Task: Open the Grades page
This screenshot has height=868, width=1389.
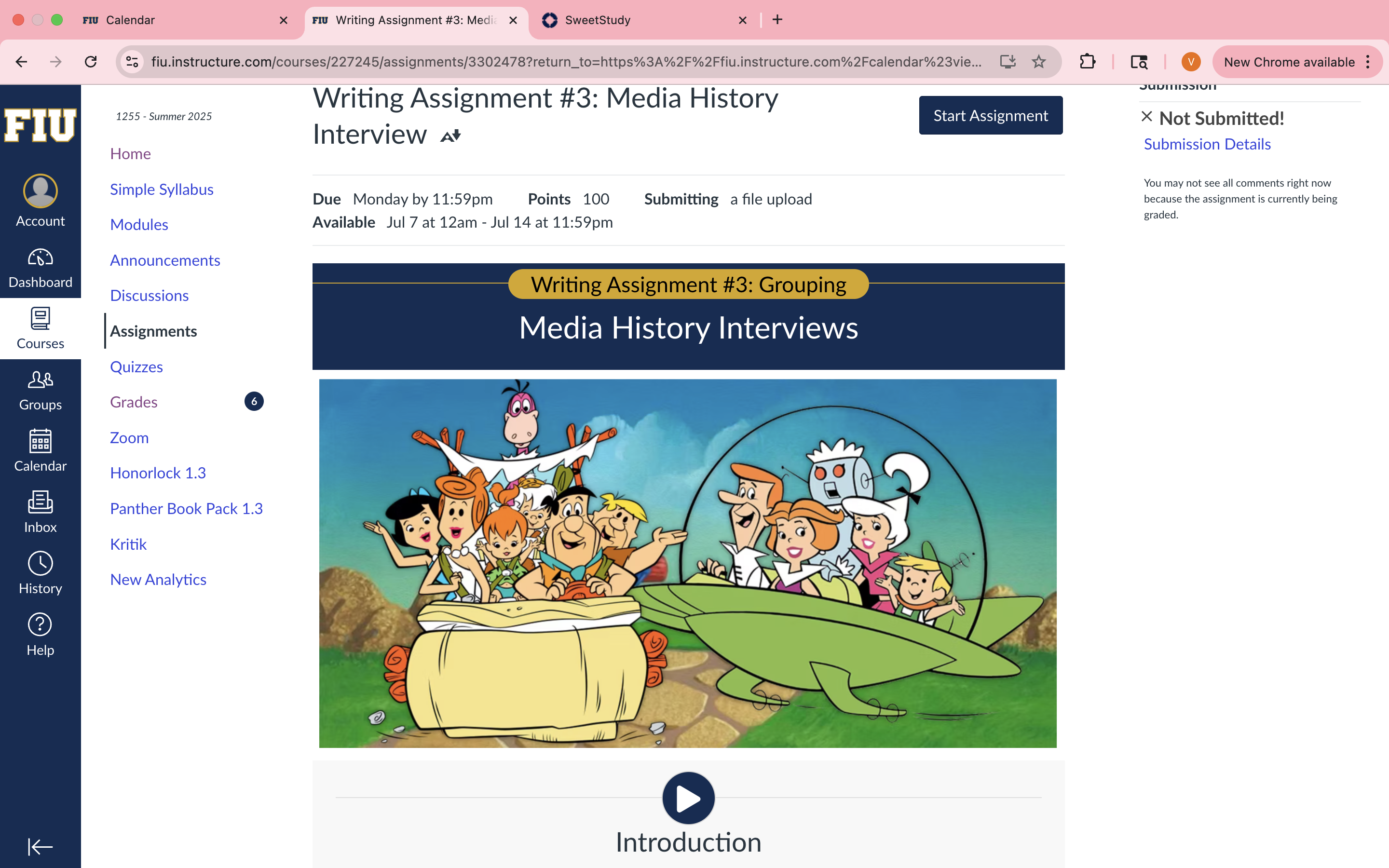Action: [x=134, y=402]
